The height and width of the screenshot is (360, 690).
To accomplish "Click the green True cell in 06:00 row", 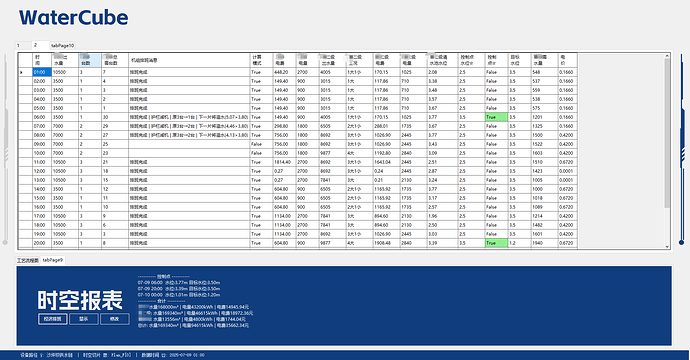I will (x=496, y=117).
